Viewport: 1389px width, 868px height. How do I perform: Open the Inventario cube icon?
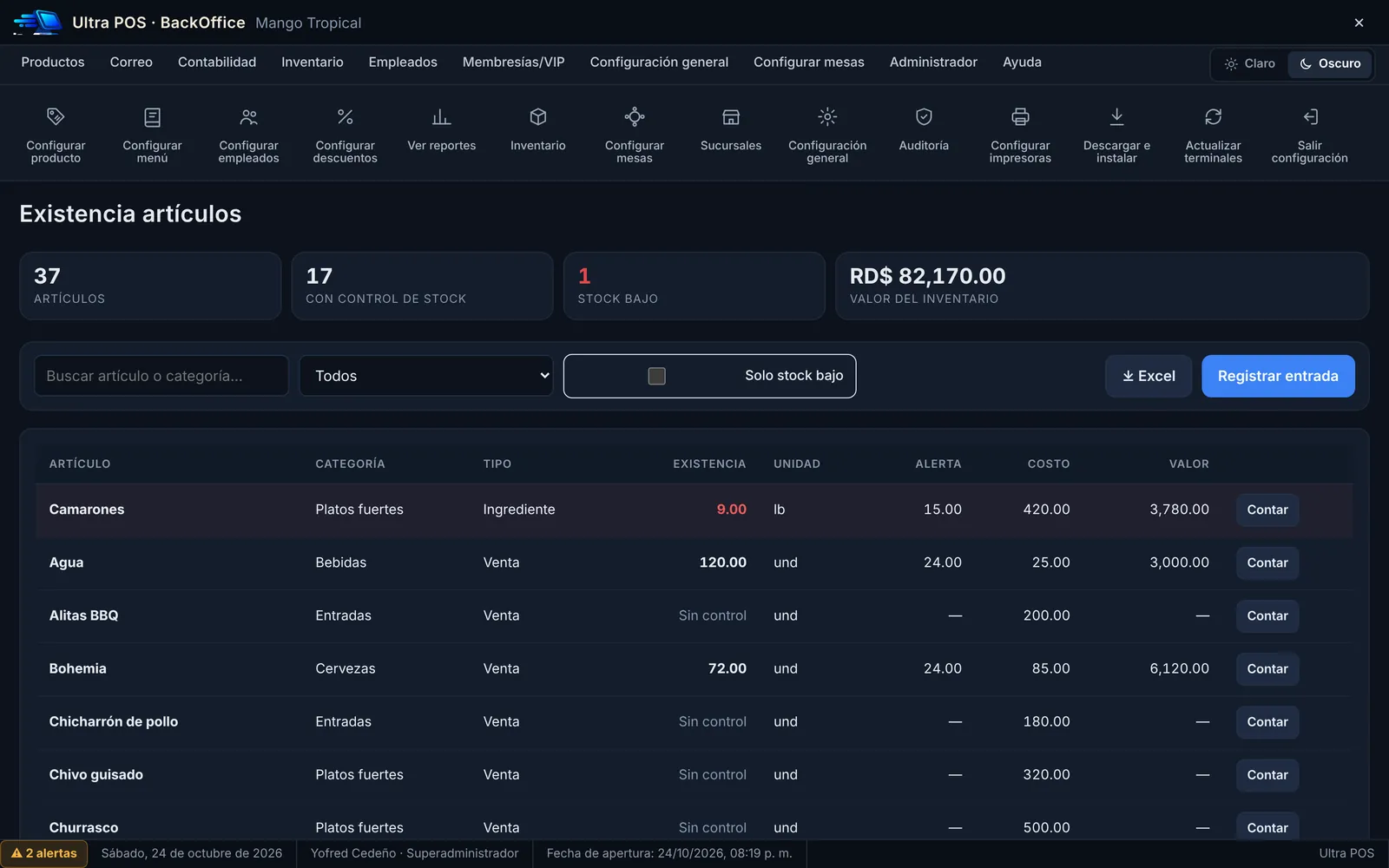[x=538, y=117]
